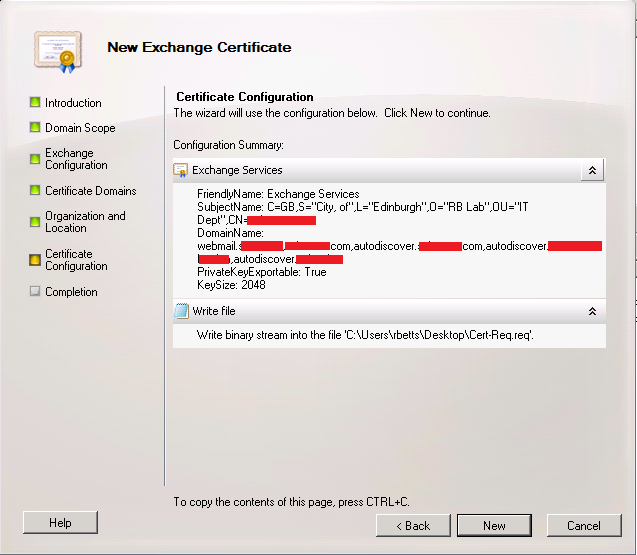
Task: Click New to create the certificate request
Action: (x=494, y=526)
